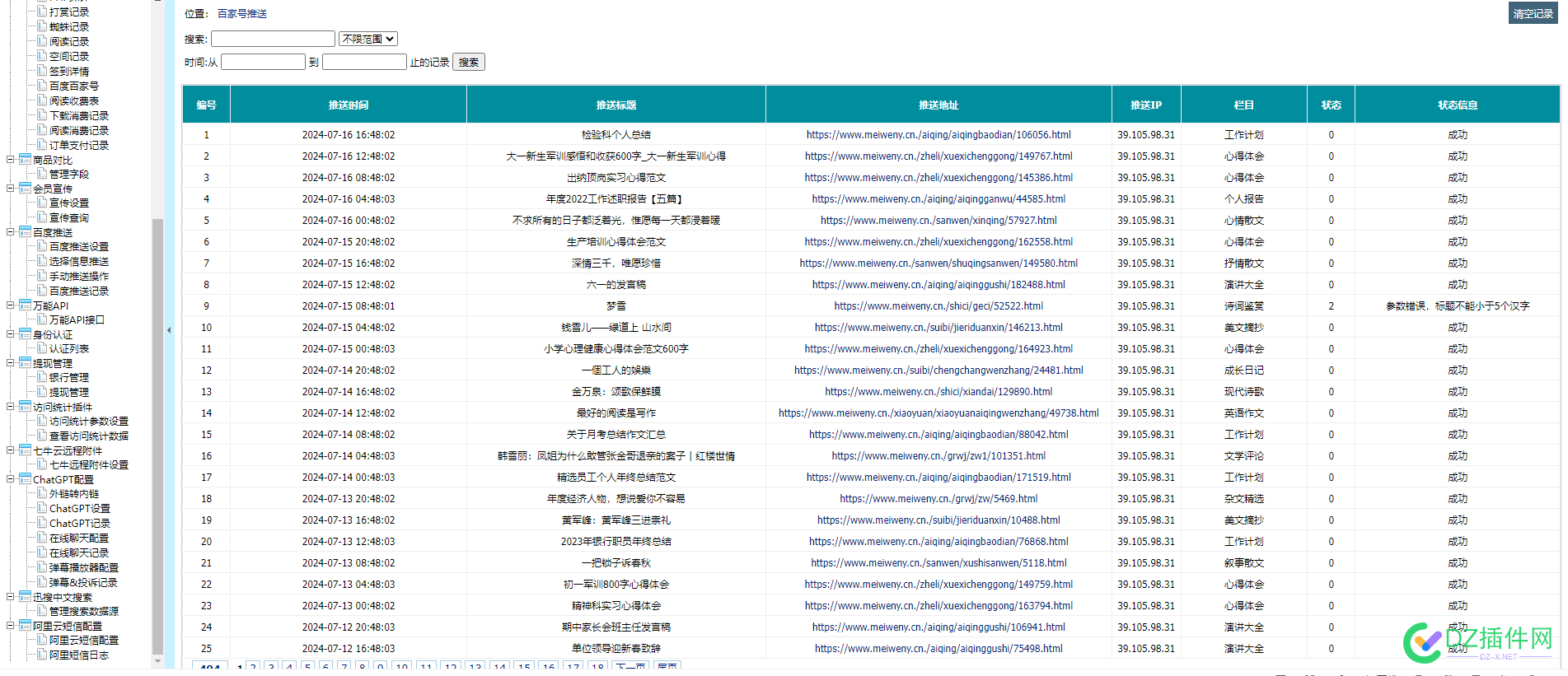Screen dimensions: 1568x676
Task: Click the page icon beside 蜘蛛记录
Action: pyautogui.click(x=42, y=26)
